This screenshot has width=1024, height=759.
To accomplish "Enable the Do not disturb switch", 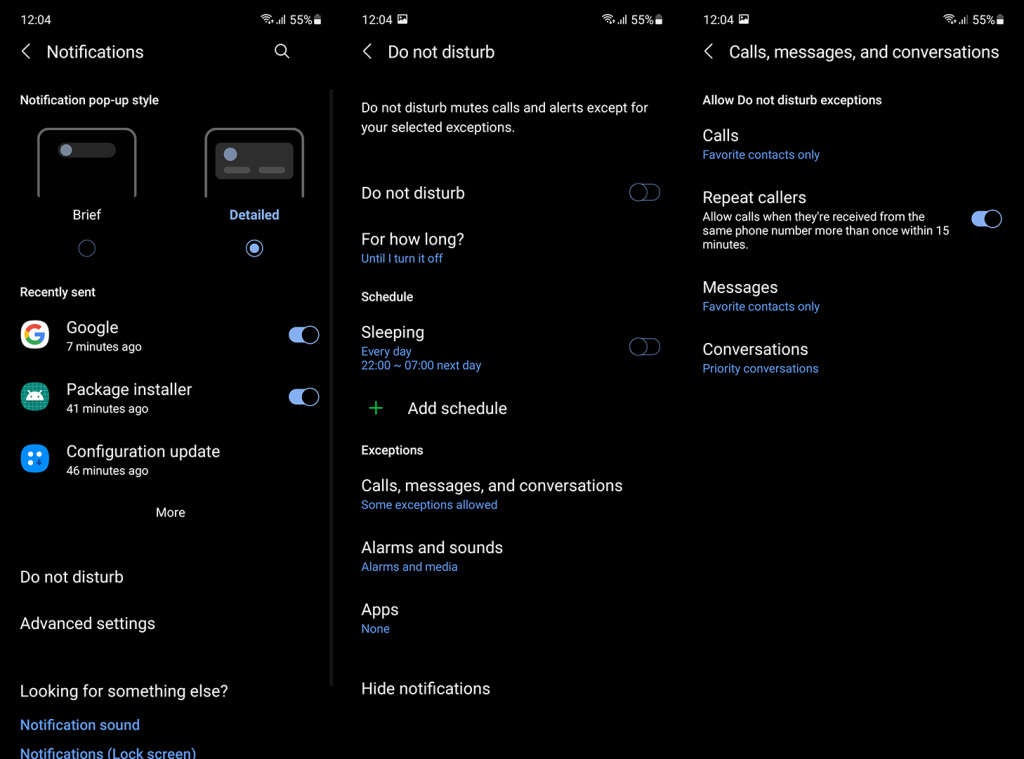I will pos(645,193).
